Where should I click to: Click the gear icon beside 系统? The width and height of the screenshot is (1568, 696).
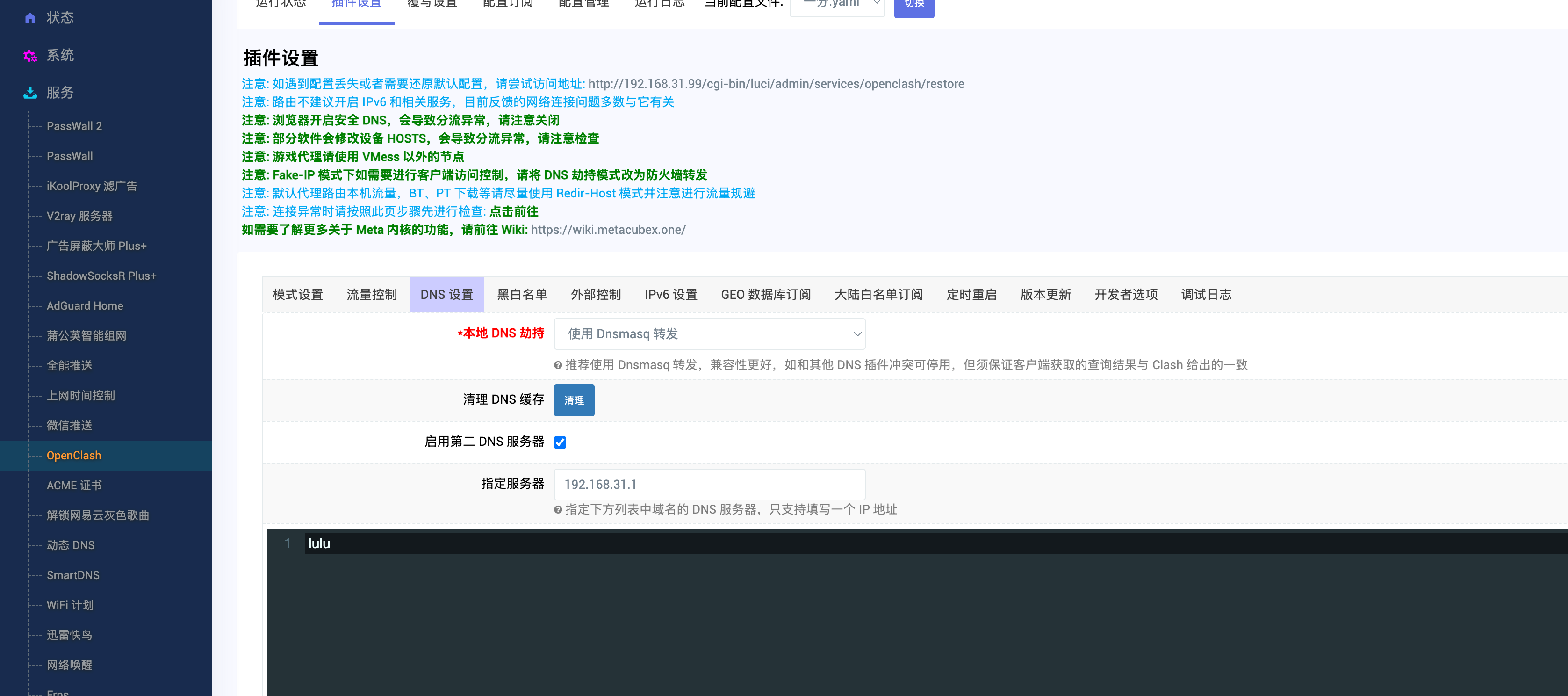(x=30, y=55)
